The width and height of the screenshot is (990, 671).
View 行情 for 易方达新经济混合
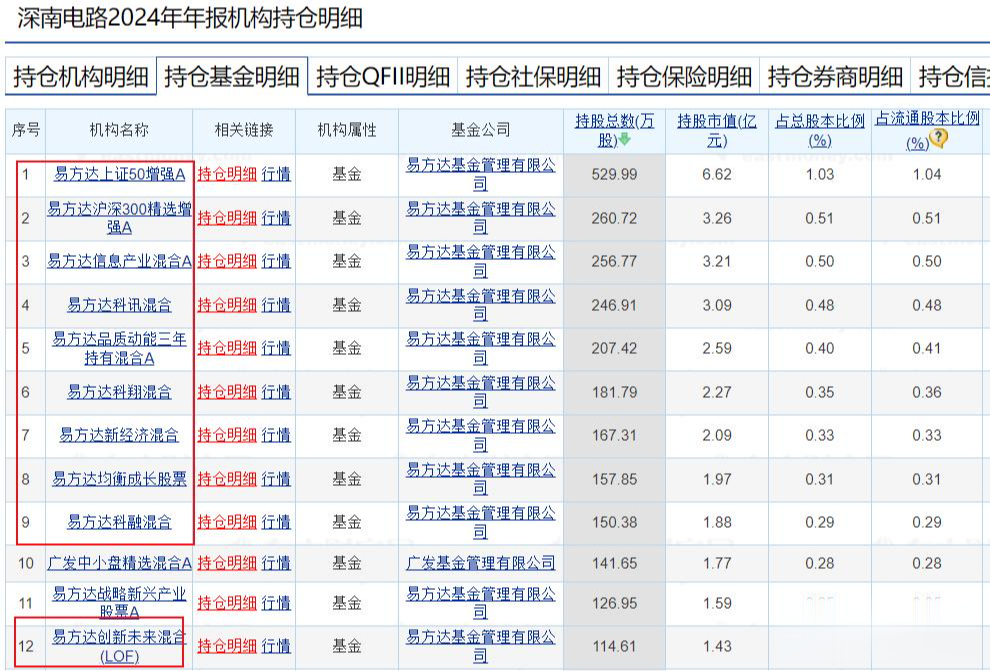[275, 436]
